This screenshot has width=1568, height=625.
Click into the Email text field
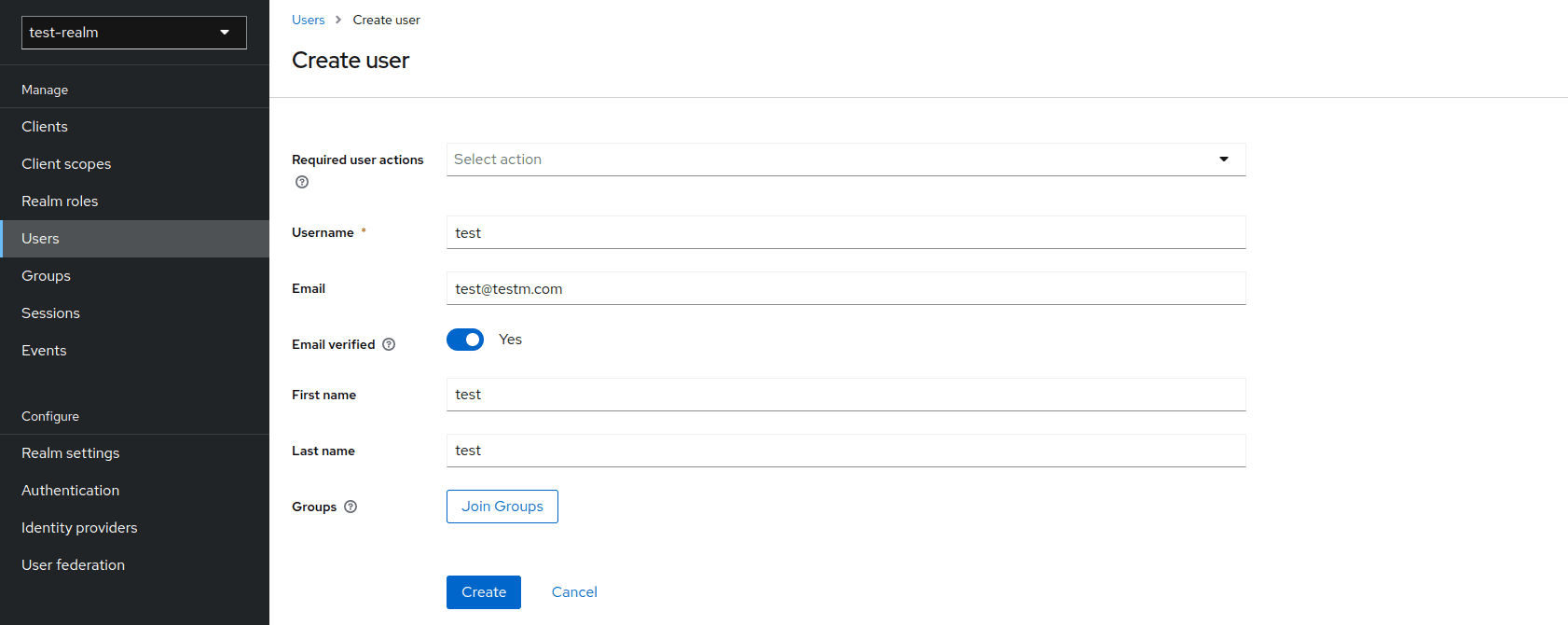point(846,289)
